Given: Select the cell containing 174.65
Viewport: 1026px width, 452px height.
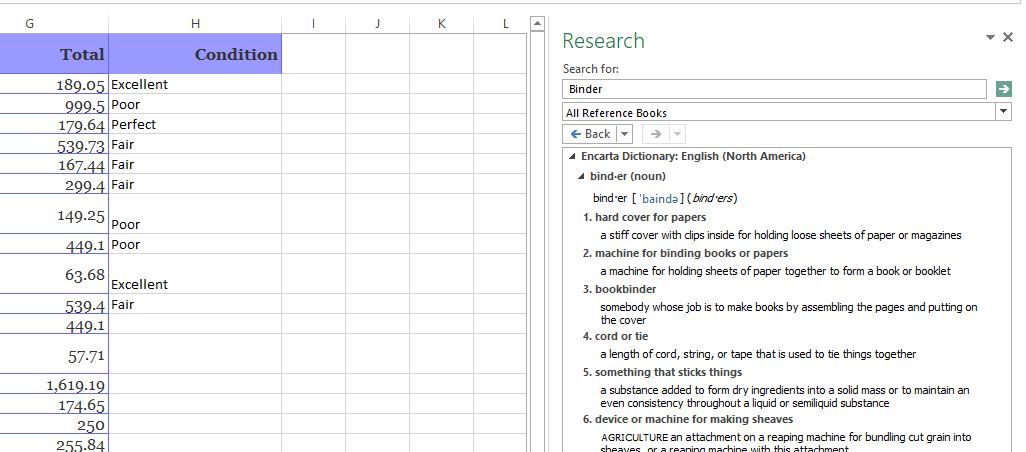Looking at the screenshot, I should tap(54, 404).
